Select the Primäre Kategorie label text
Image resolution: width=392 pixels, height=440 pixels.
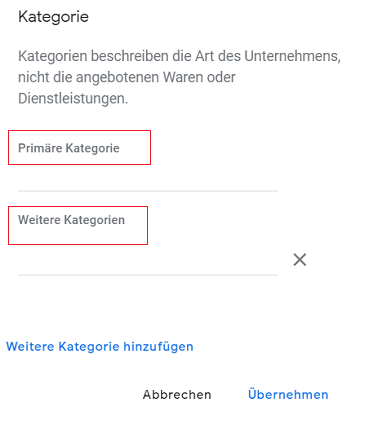coord(69,148)
